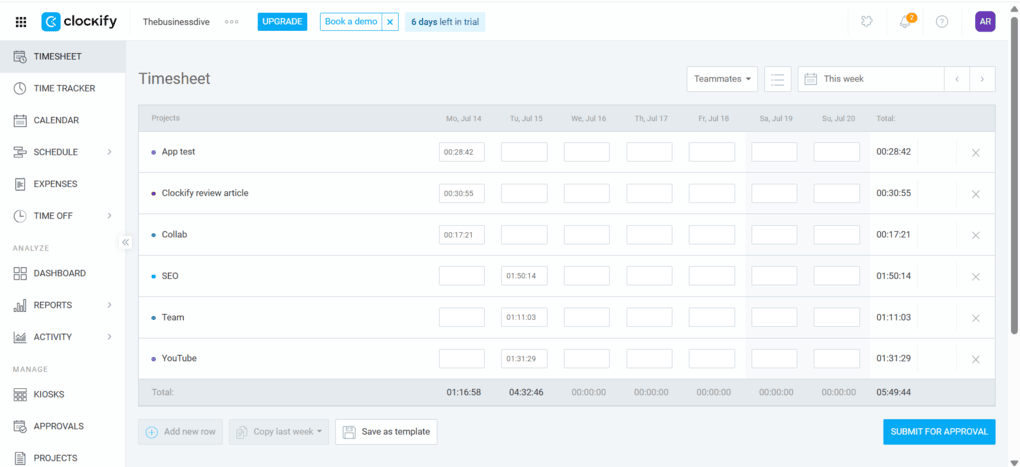Screen dimensions: 1020x467
Task: Expand the Time Off submenu chevron
Action: 109,216
